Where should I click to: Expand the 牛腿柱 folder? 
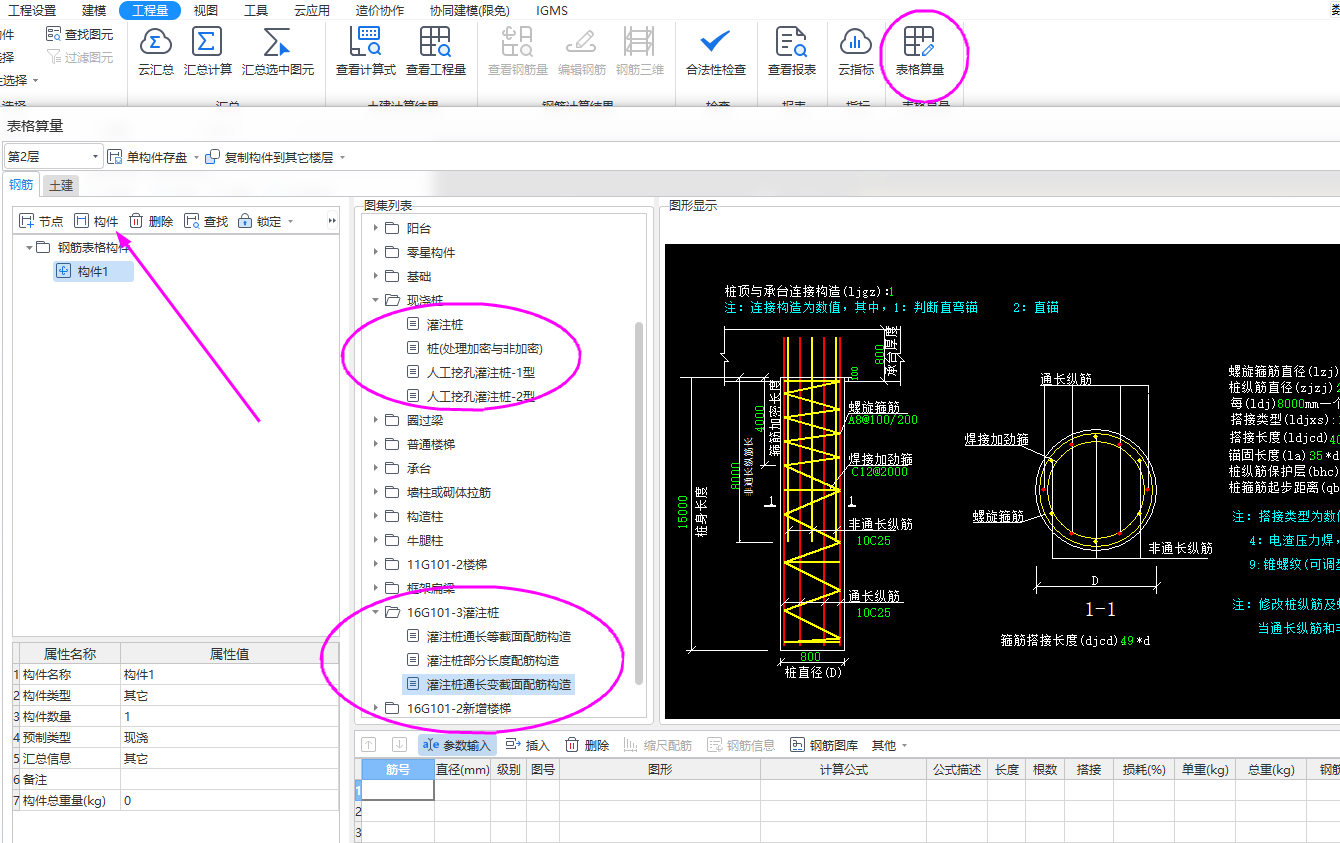click(x=376, y=540)
